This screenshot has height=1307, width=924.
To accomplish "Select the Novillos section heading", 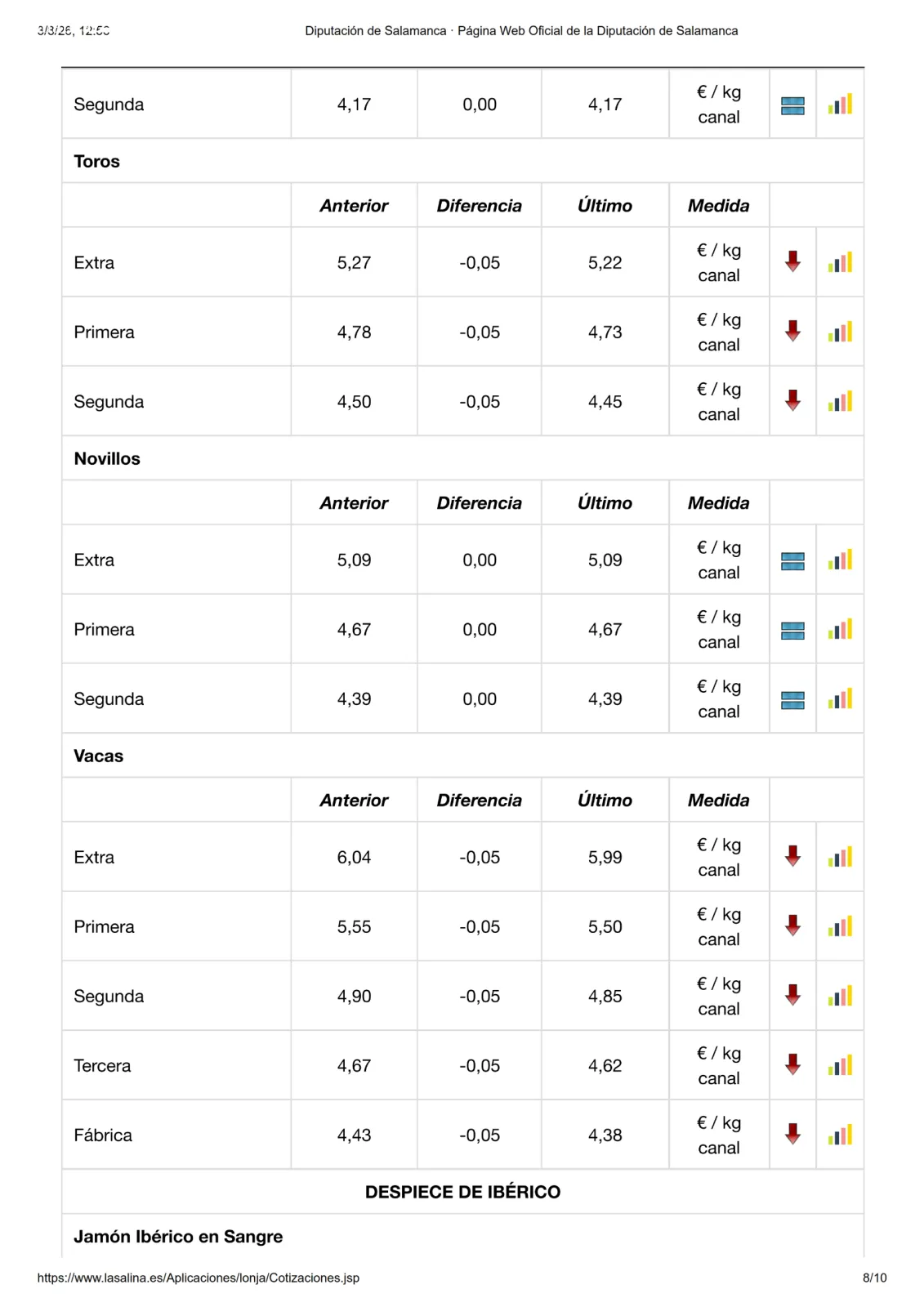I will pos(107,458).
